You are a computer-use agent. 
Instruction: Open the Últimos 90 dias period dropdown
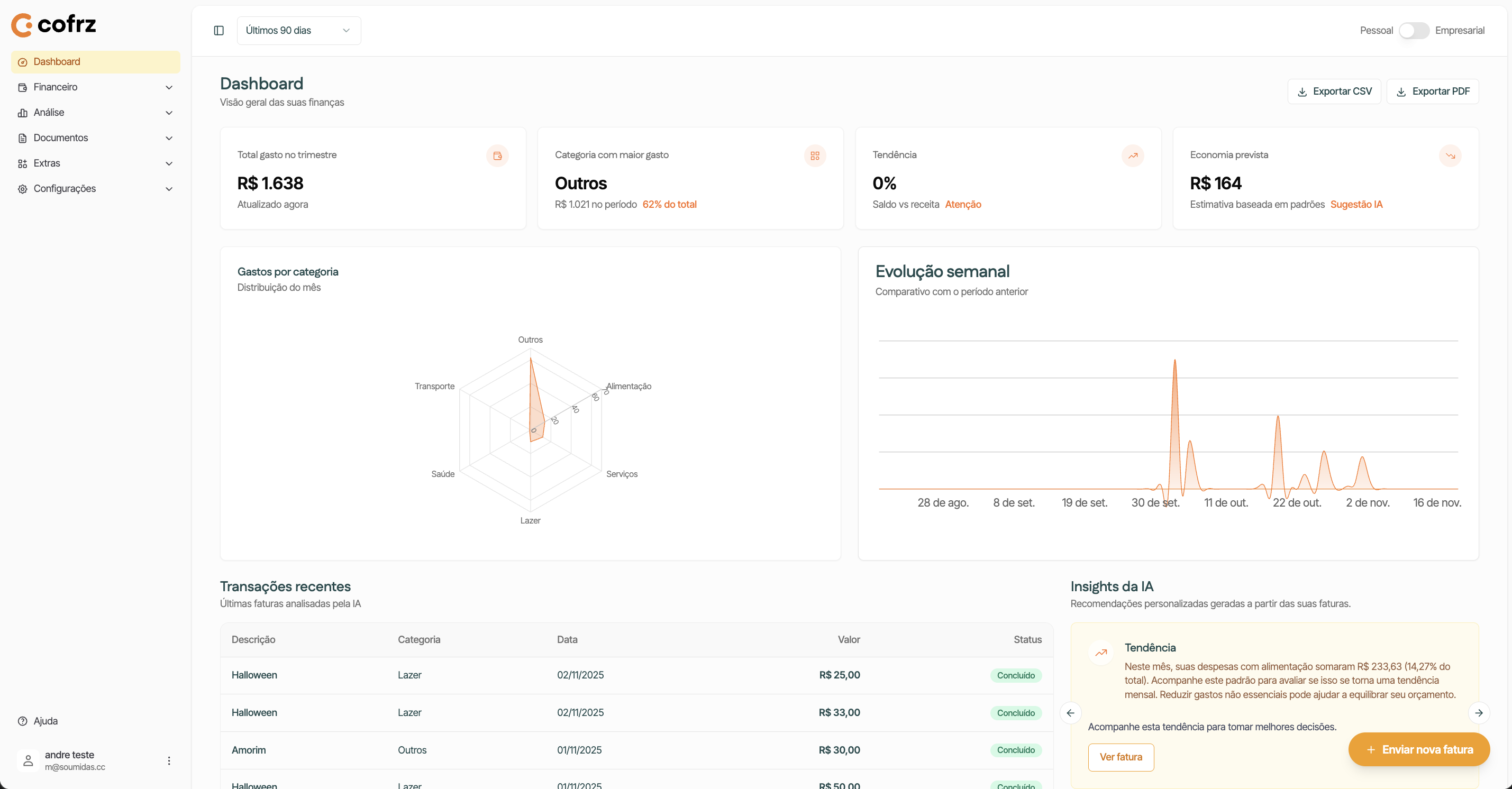pos(298,31)
